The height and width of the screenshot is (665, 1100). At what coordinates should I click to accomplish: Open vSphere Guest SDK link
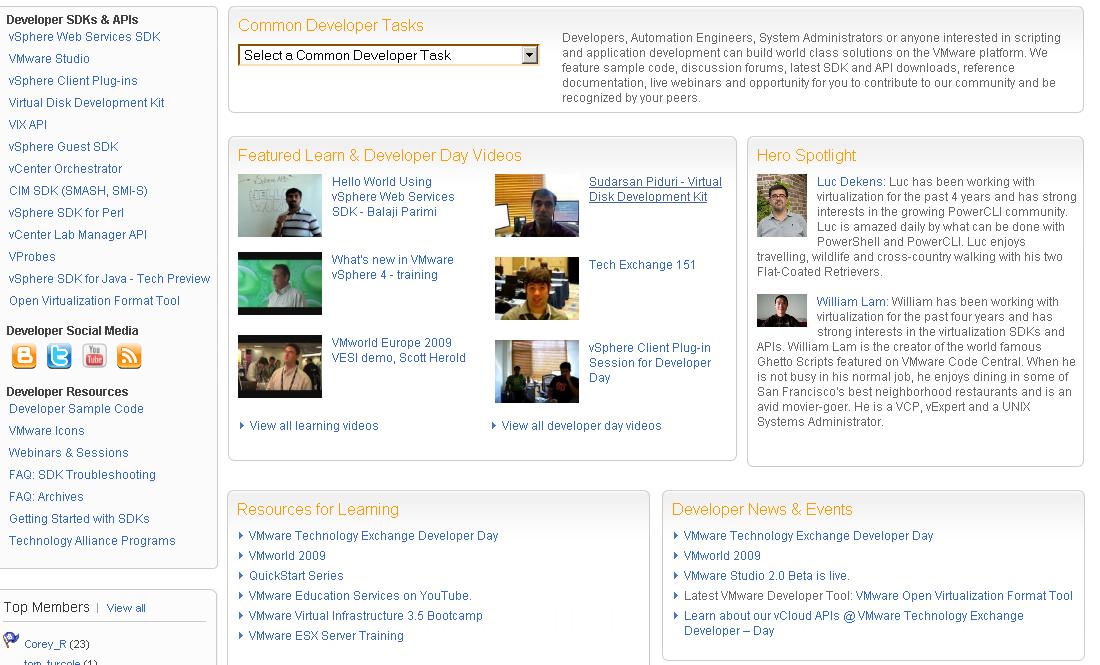(x=64, y=147)
